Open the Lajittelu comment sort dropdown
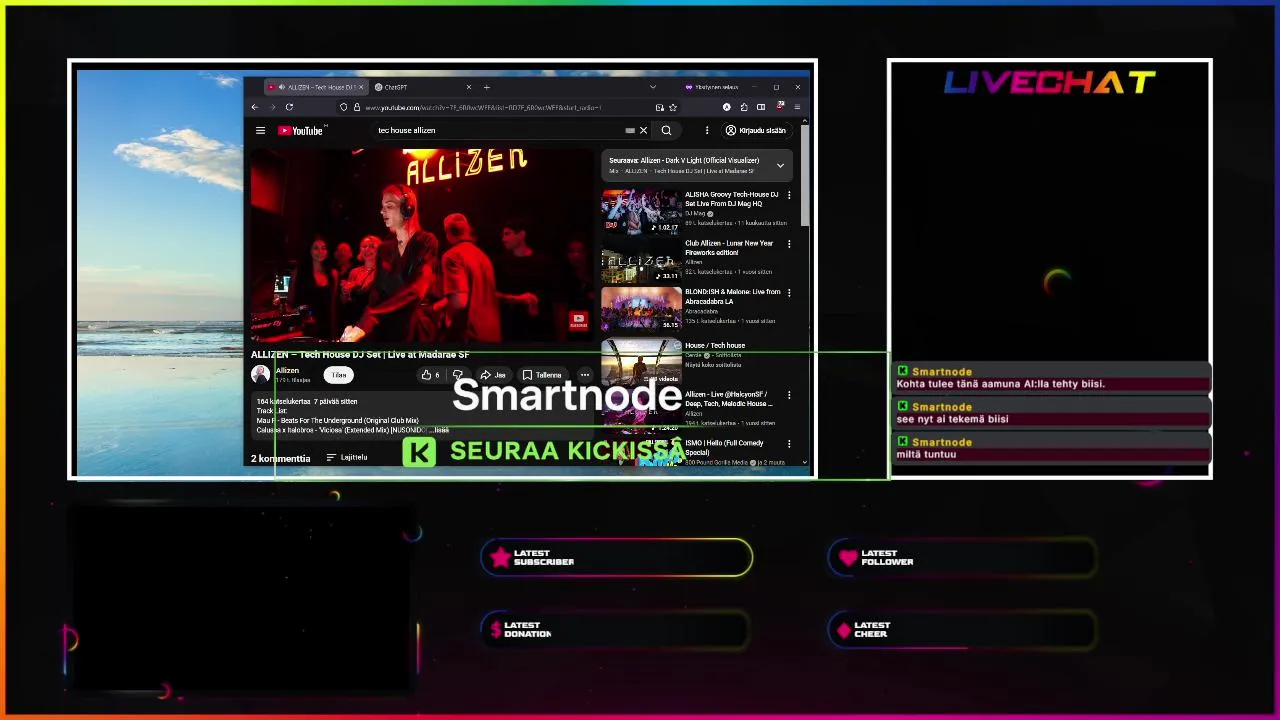1280x720 pixels. click(347, 457)
